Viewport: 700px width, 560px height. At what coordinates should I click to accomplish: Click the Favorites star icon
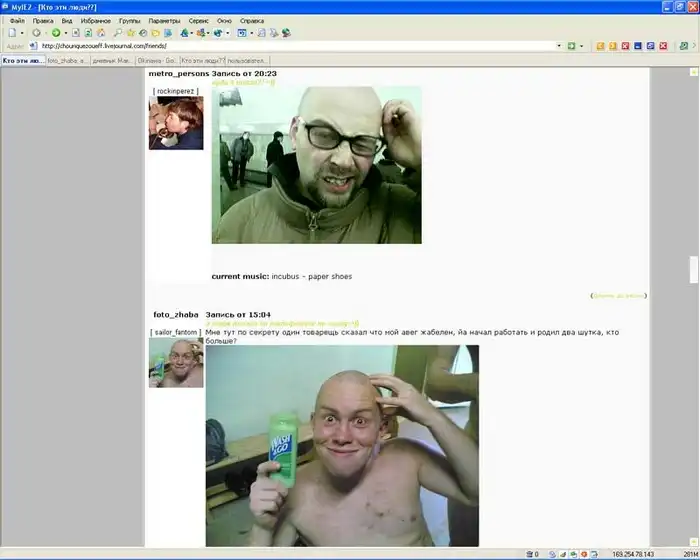[x=130, y=33]
